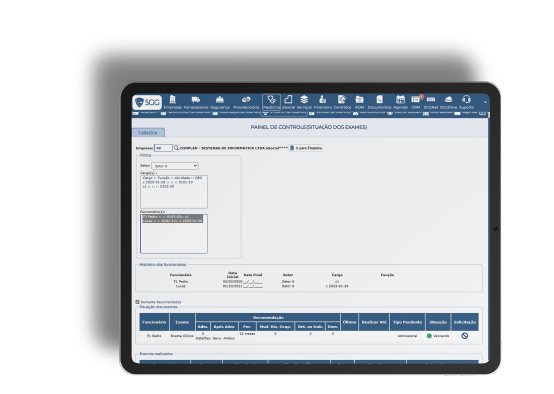Click the Ir para Empresa button
The height and width of the screenshot is (394, 554).
pos(306,148)
